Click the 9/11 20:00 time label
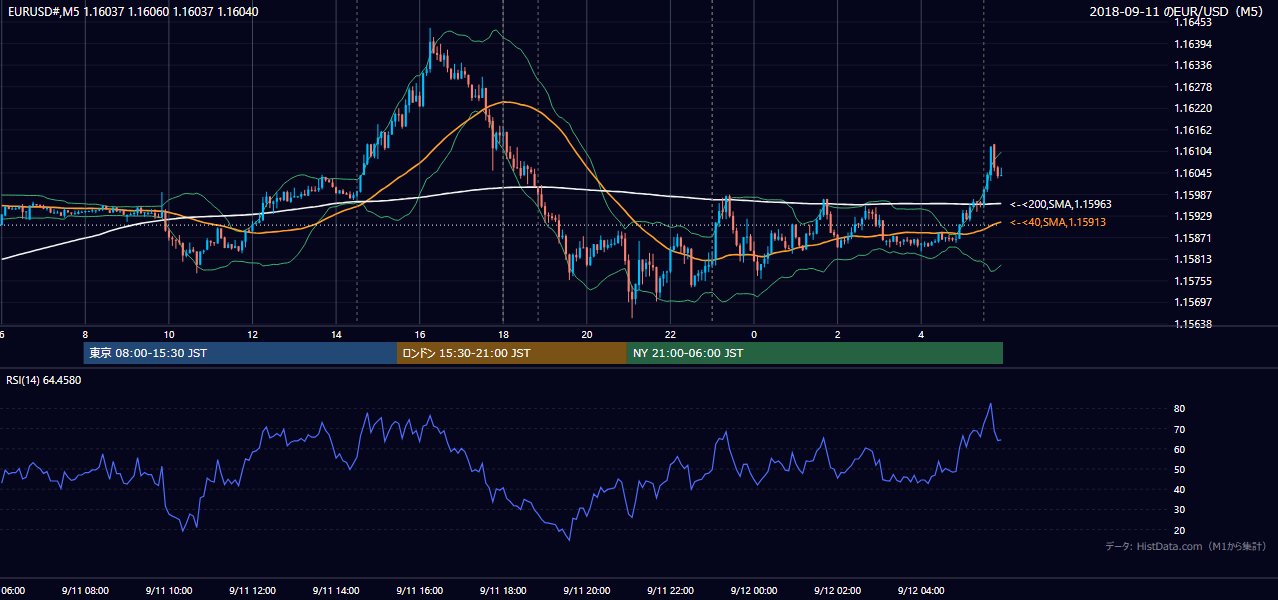The image size is (1278, 600). [x=587, y=591]
